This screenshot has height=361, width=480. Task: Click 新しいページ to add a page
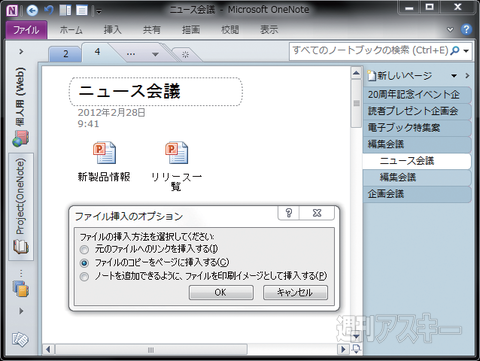400,76
